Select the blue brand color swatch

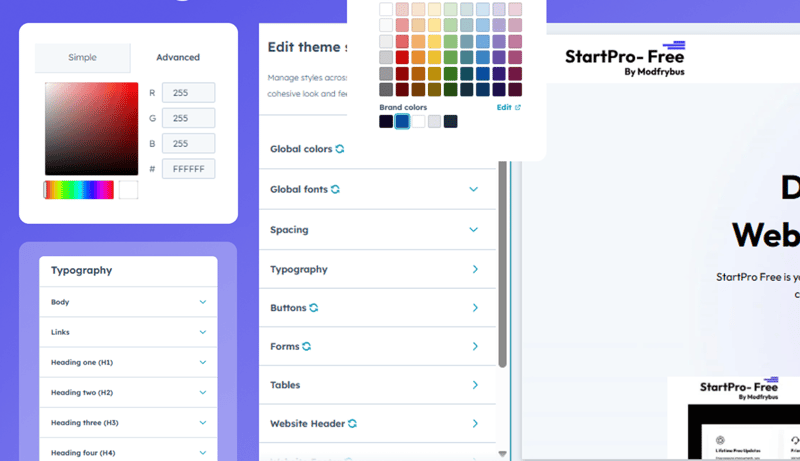[402, 121]
